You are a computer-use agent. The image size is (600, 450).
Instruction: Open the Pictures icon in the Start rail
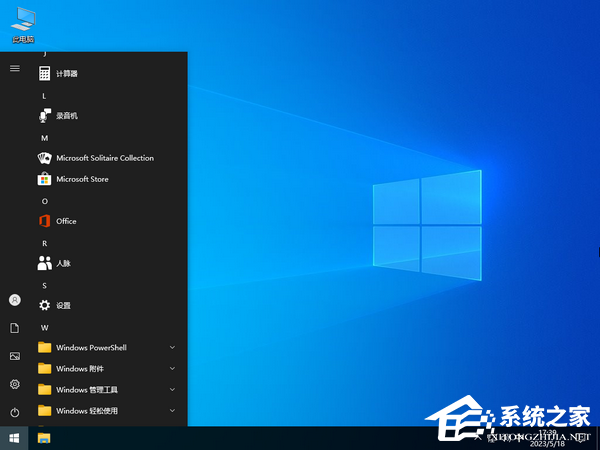15,356
